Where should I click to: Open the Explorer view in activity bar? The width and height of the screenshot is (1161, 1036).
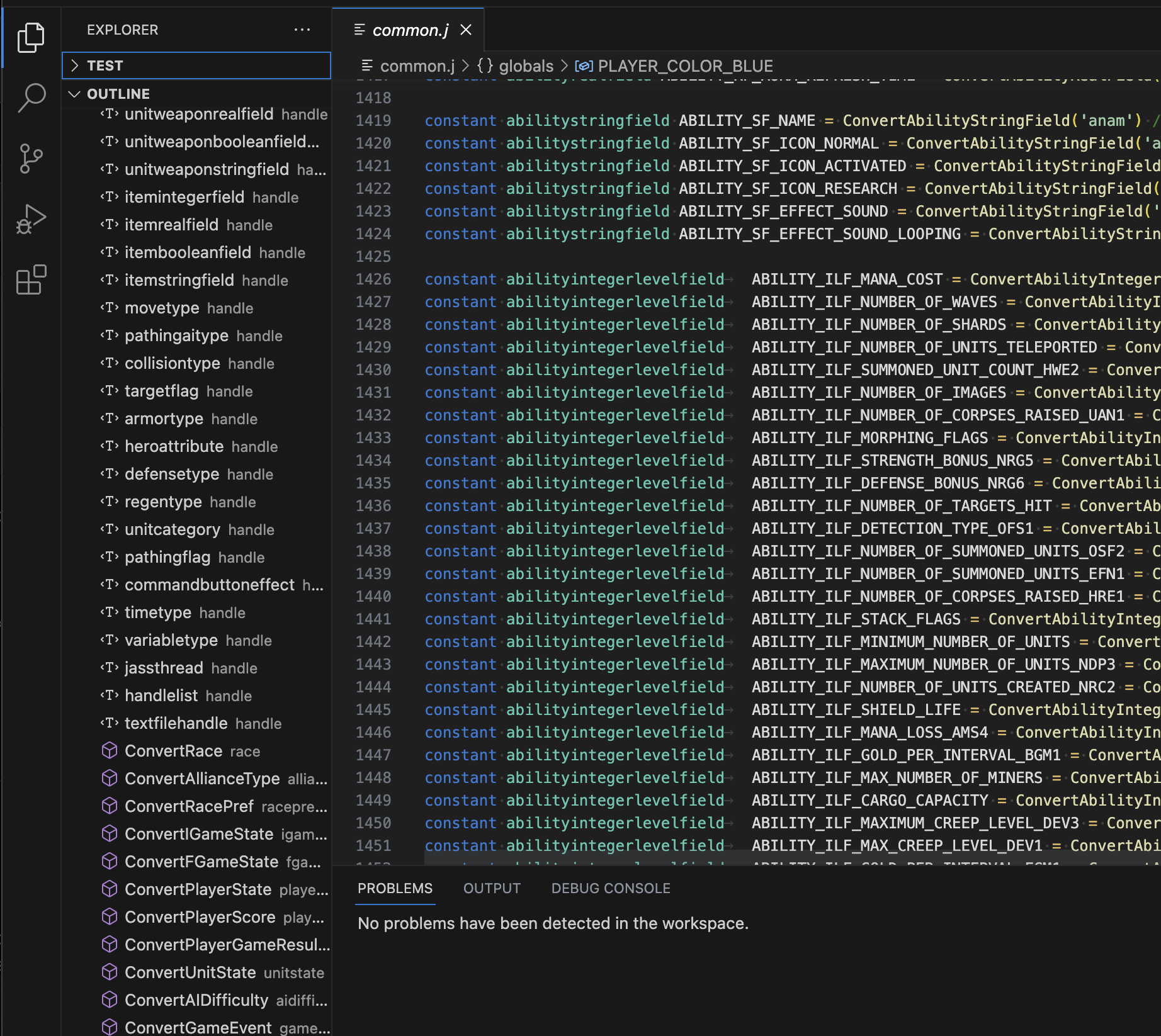31,38
